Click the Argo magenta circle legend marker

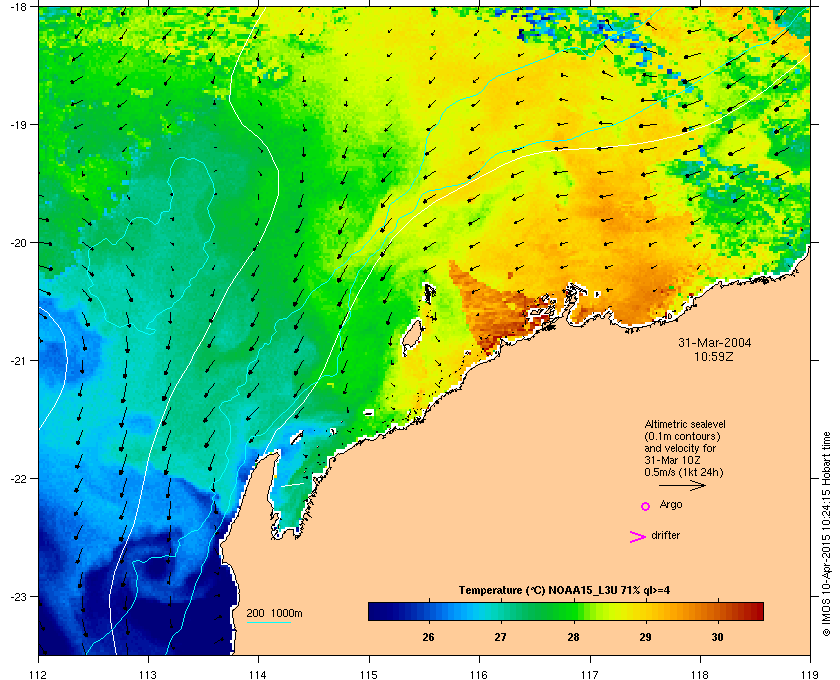pyautogui.click(x=646, y=506)
